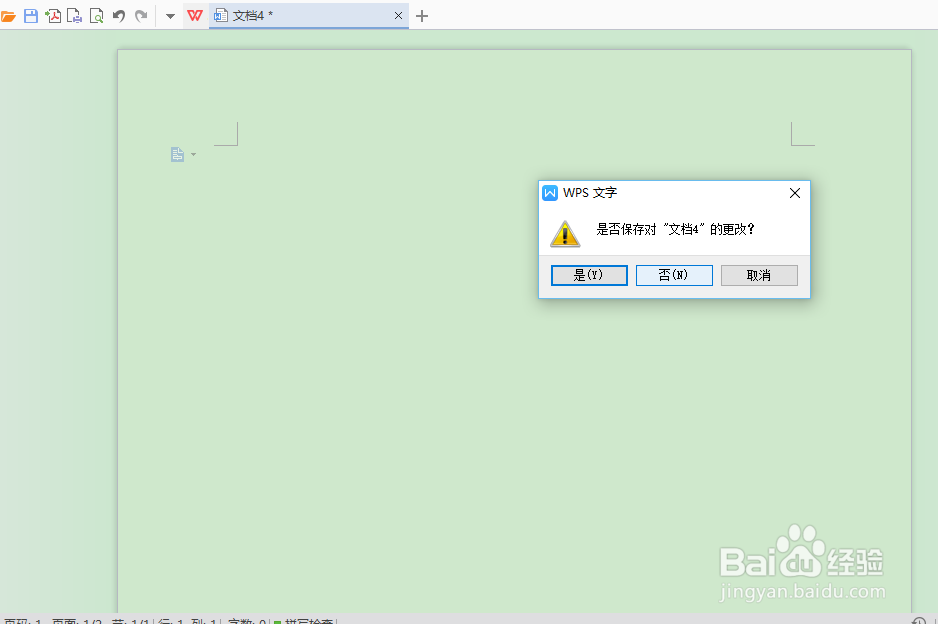
Task: Click 否(N) to discard changes
Action: (x=674, y=275)
